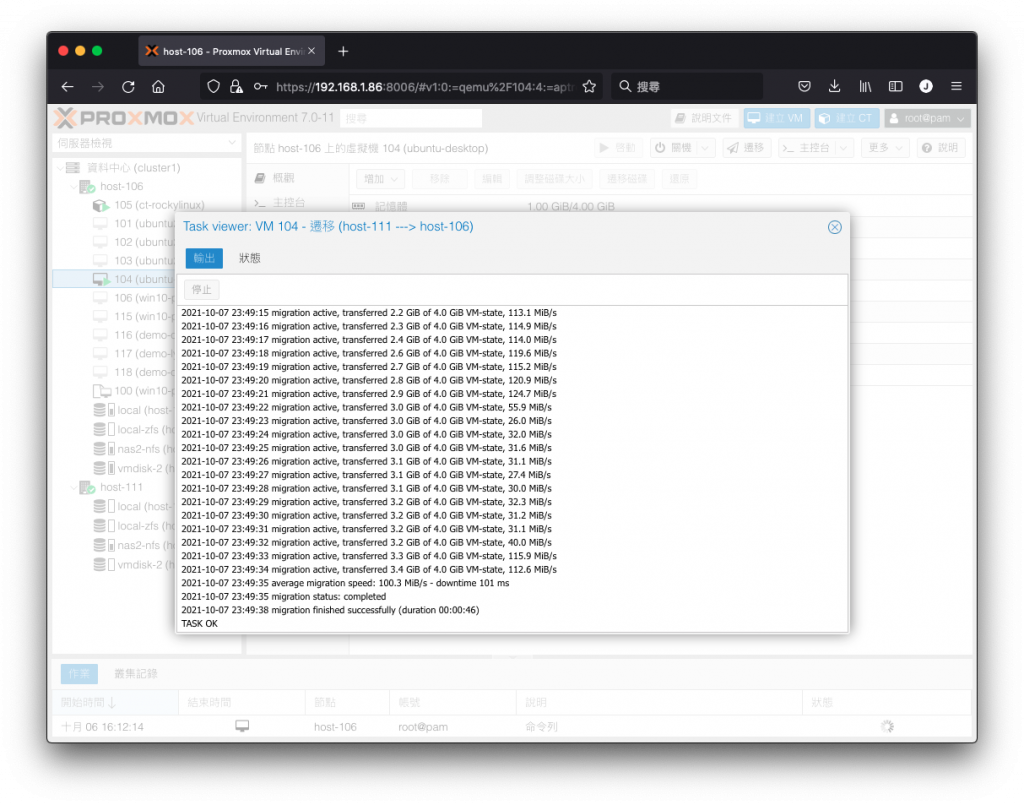Click the 遷移 migrate button
The width and height of the screenshot is (1024, 805).
click(746, 148)
